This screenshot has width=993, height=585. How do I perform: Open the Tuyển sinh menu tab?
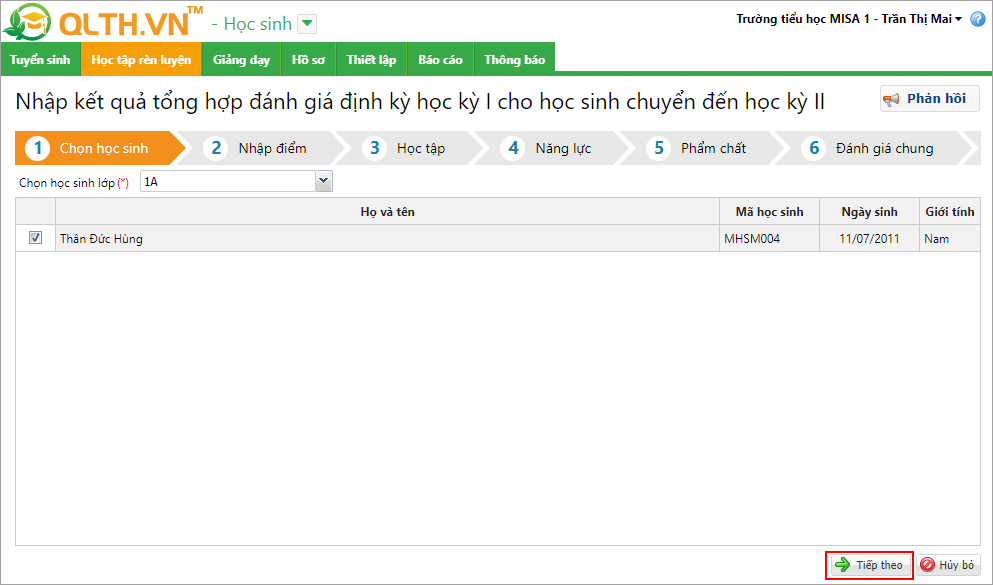tap(40, 60)
